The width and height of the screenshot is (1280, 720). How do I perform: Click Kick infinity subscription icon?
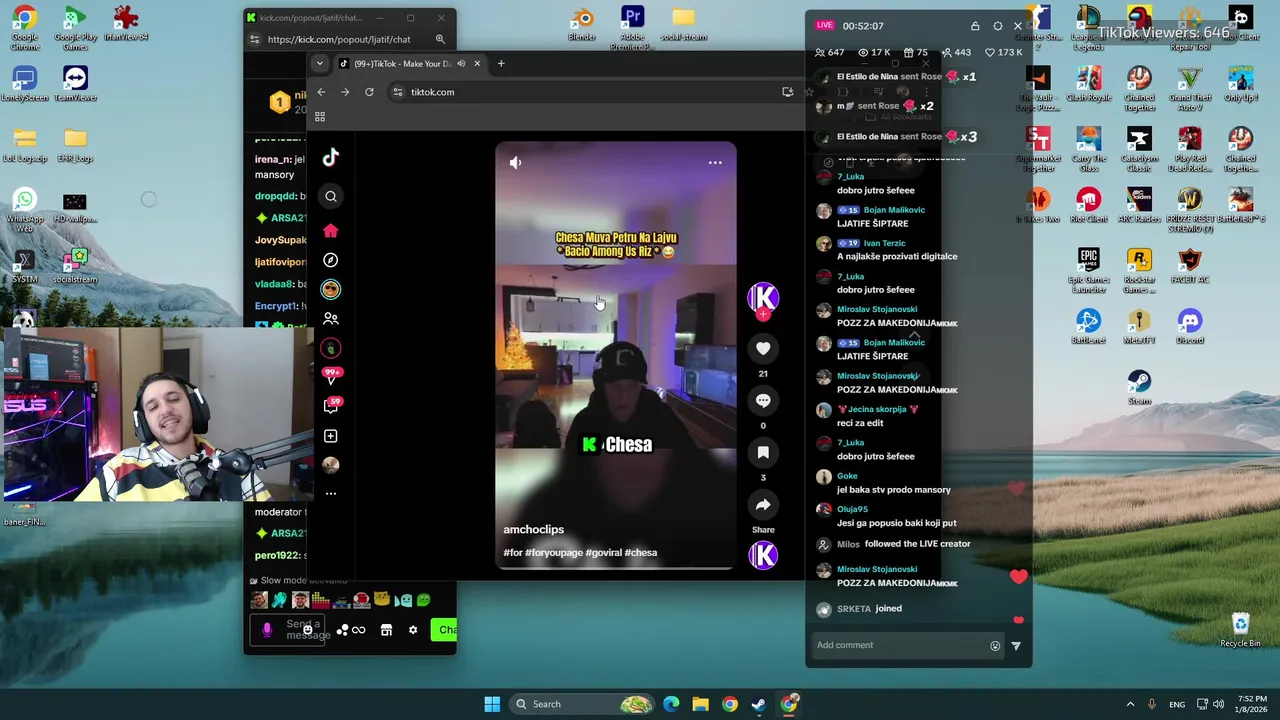click(x=358, y=630)
